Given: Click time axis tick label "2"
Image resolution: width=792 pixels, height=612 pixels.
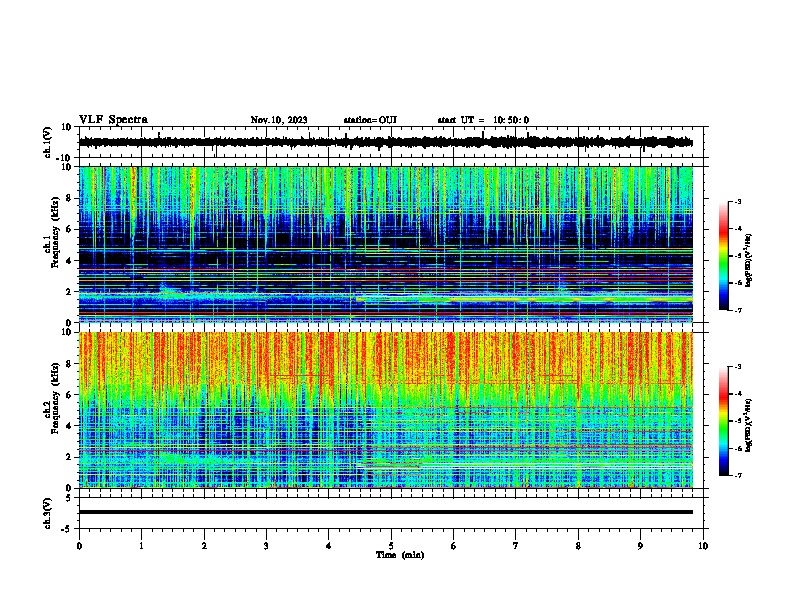Looking at the screenshot, I should [204, 546].
